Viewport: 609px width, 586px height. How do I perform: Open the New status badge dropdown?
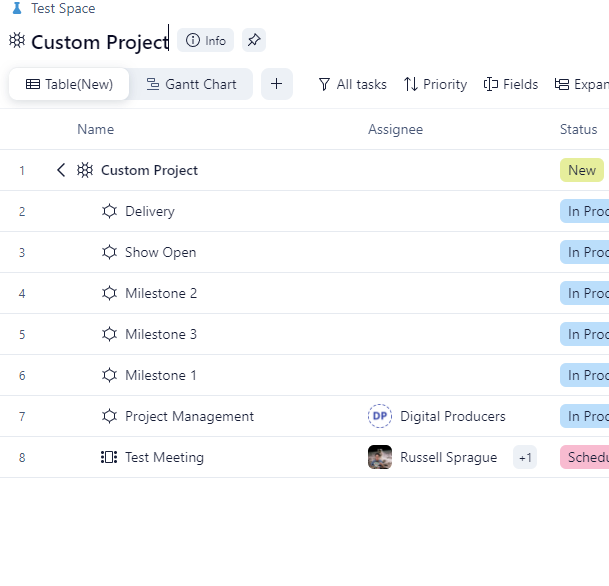[582, 170]
